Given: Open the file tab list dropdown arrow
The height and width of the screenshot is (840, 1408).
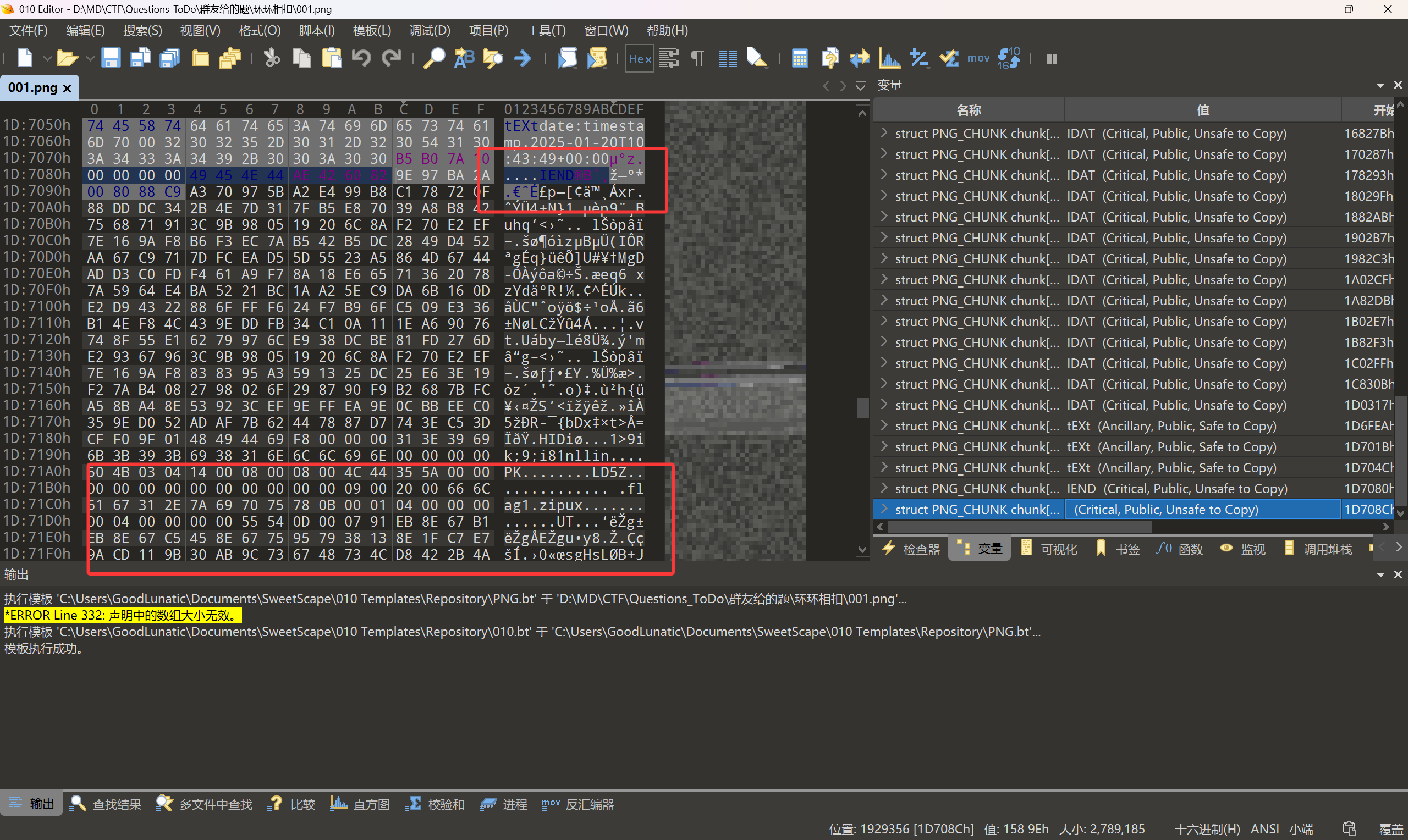Looking at the screenshot, I should pos(861,86).
